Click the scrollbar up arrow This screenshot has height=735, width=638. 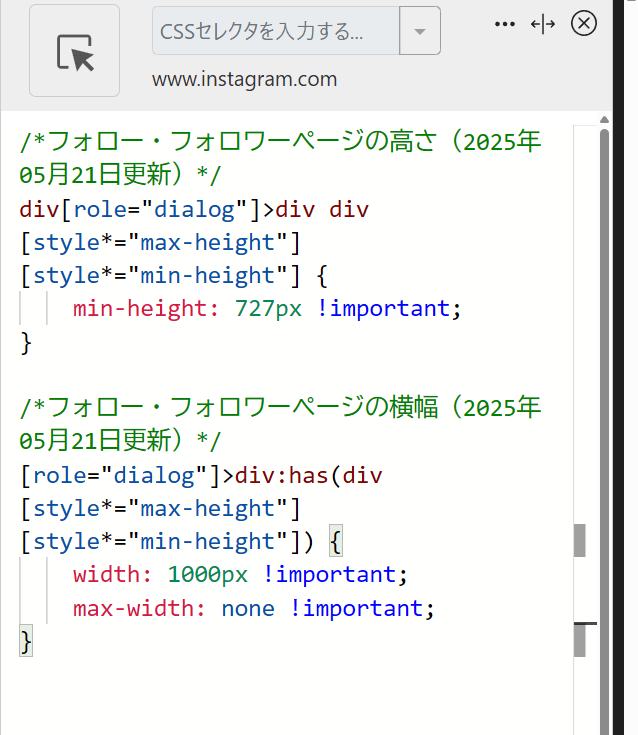[604, 120]
